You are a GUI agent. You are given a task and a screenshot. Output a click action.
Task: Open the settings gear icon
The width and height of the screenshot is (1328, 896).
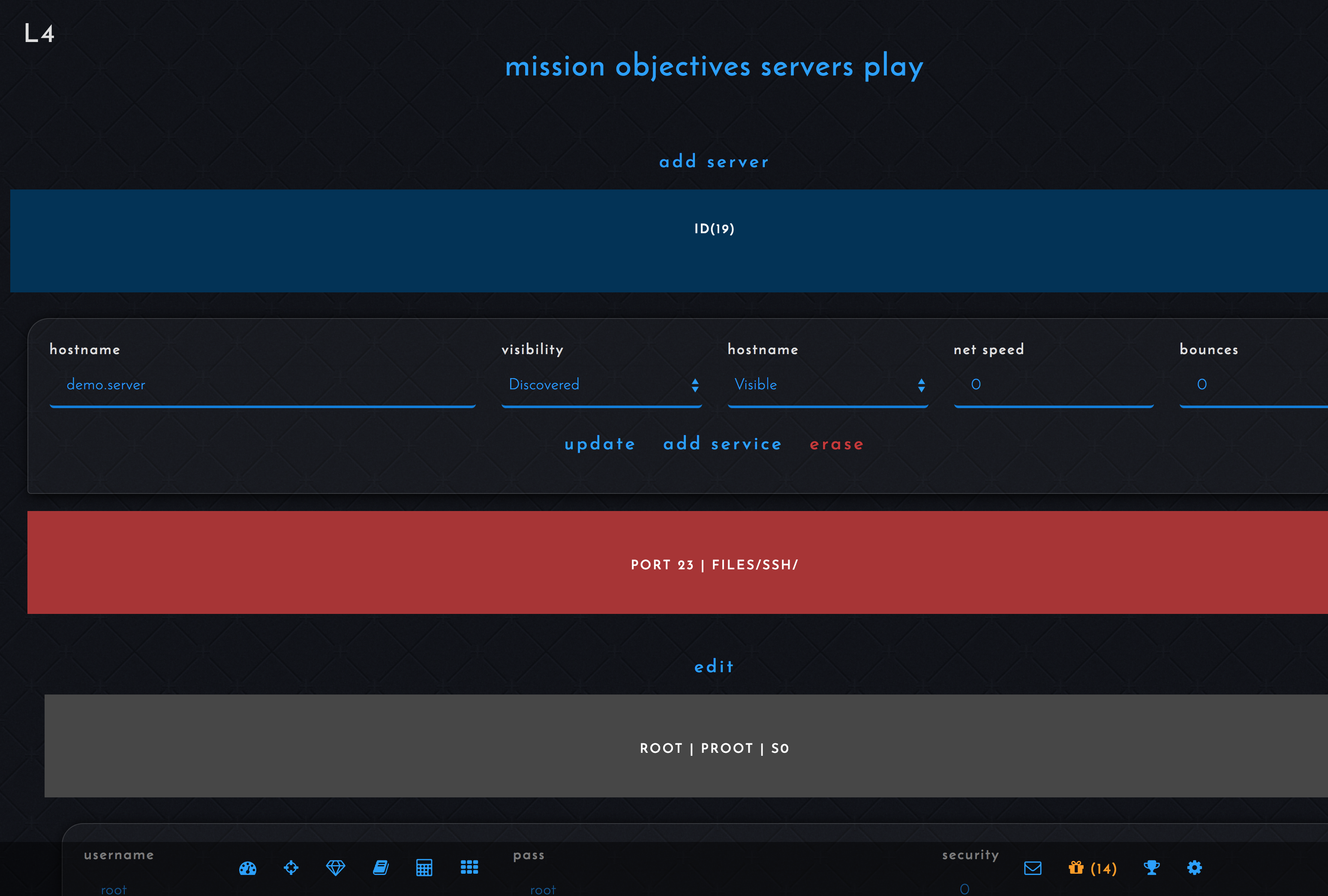[x=1195, y=867]
